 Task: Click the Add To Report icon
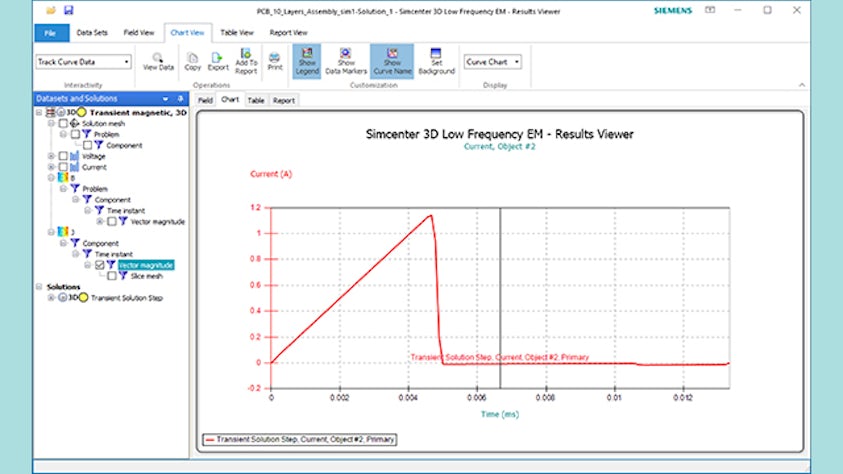coord(246,53)
